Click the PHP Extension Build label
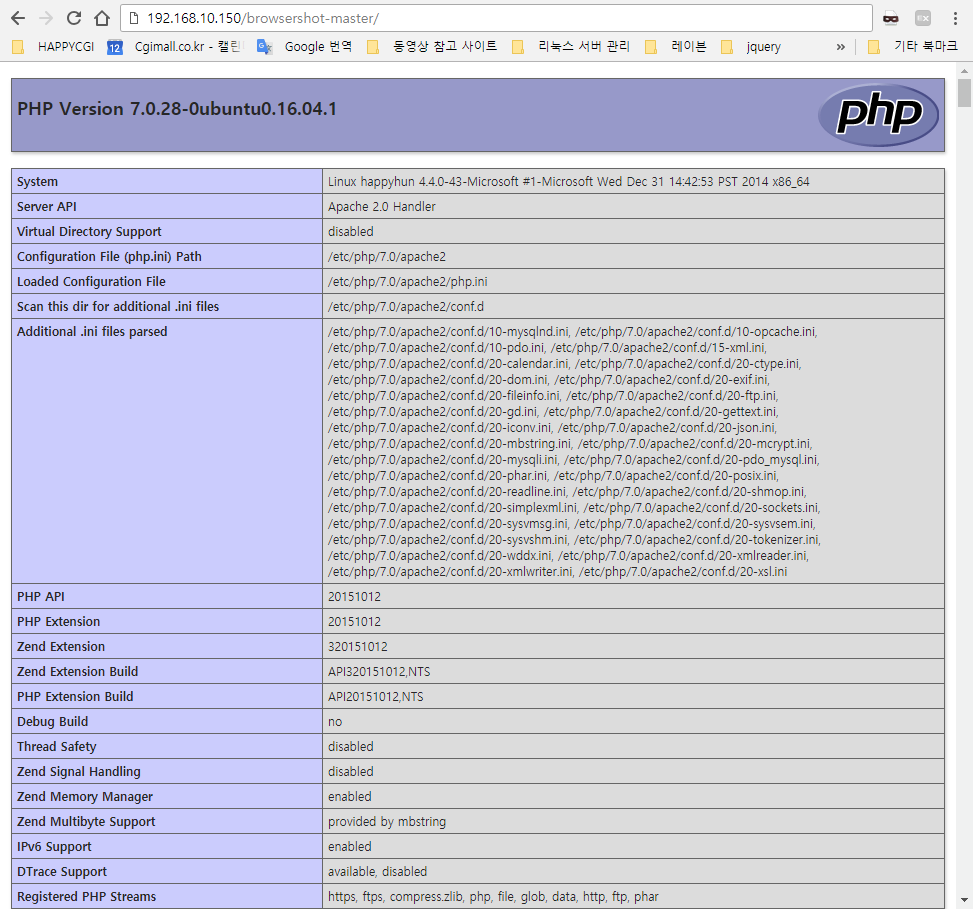The width and height of the screenshot is (973, 909). pos(75,696)
